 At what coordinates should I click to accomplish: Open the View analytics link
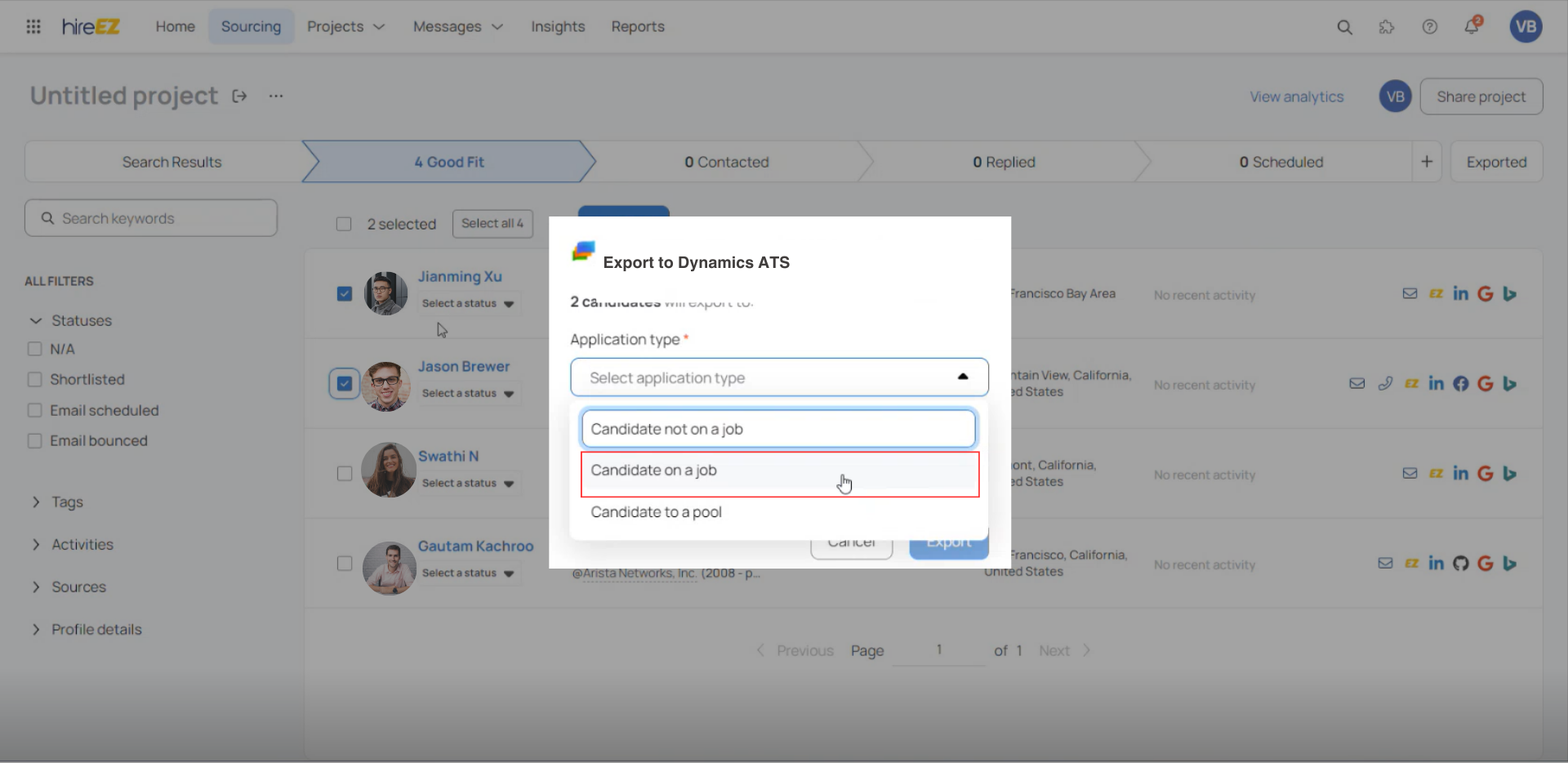(1296, 96)
